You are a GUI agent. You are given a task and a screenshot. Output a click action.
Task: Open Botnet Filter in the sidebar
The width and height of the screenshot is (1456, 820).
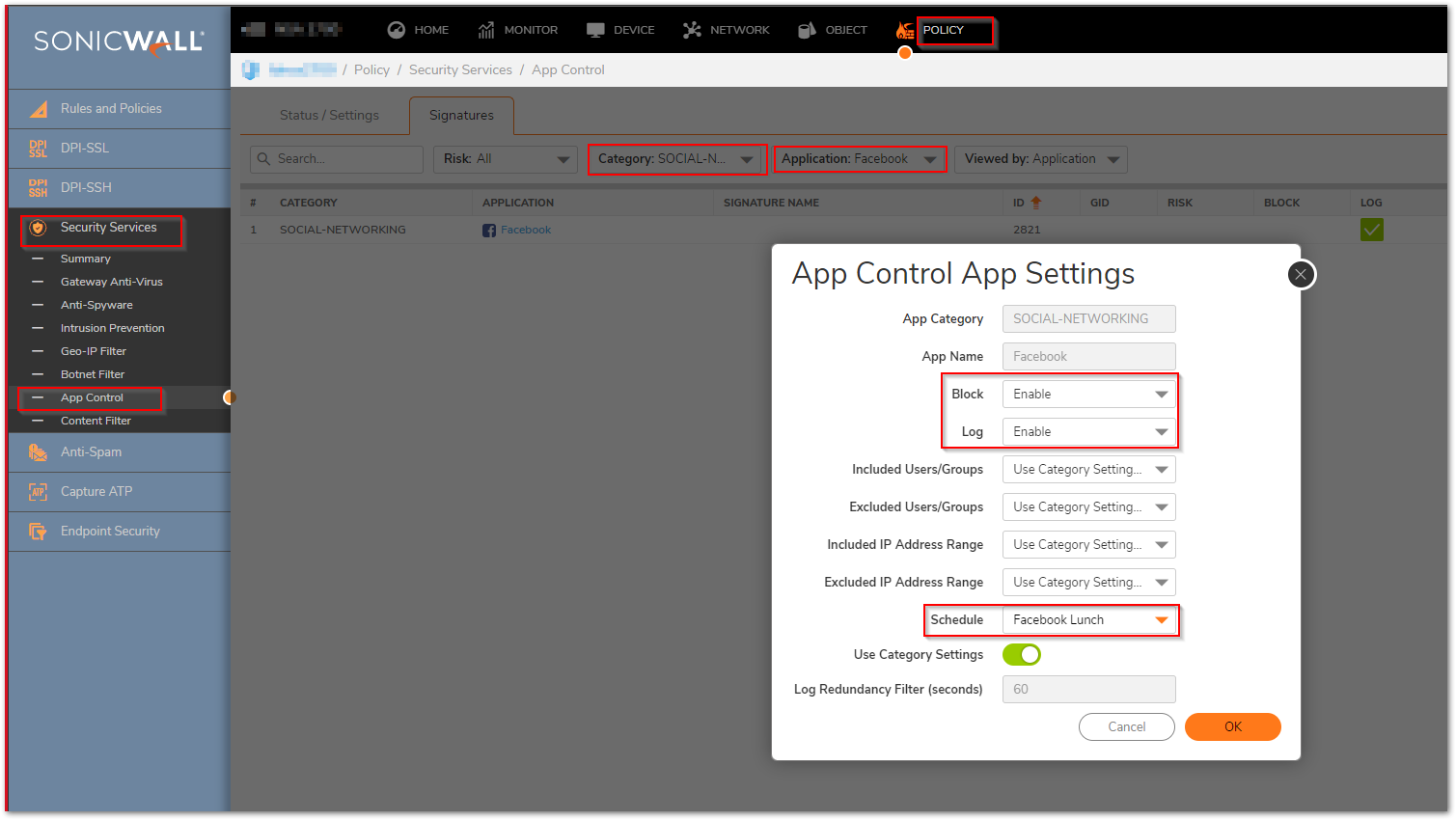click(93, 375)
